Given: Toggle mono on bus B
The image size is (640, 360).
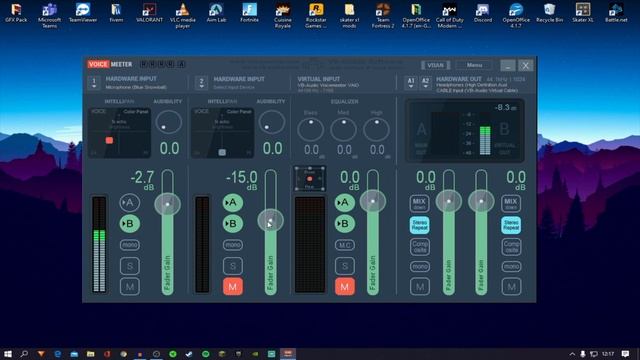Looking at the screenshot, I should pos(511,267).
